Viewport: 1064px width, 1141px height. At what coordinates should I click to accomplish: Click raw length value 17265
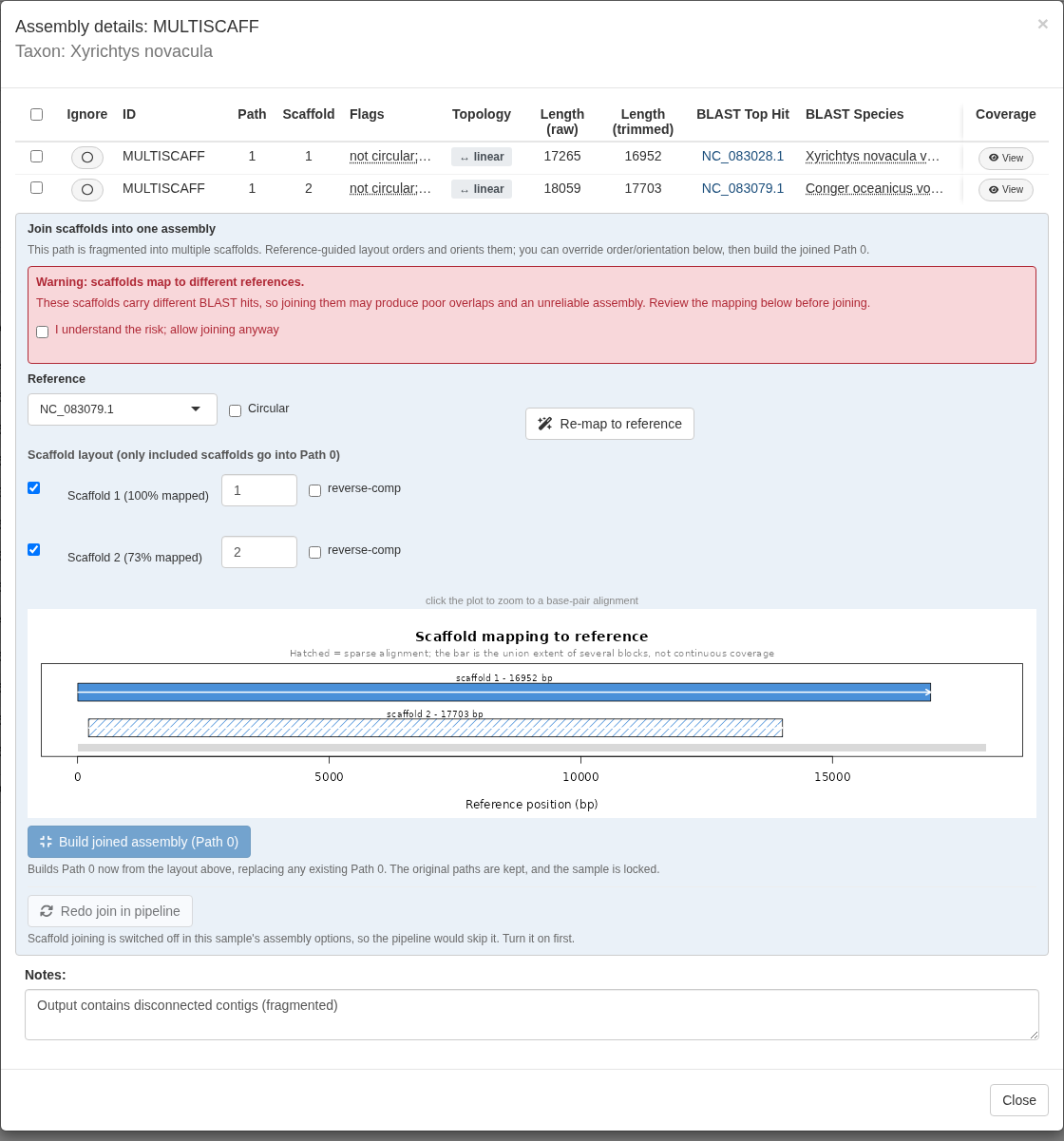point(562,156)
